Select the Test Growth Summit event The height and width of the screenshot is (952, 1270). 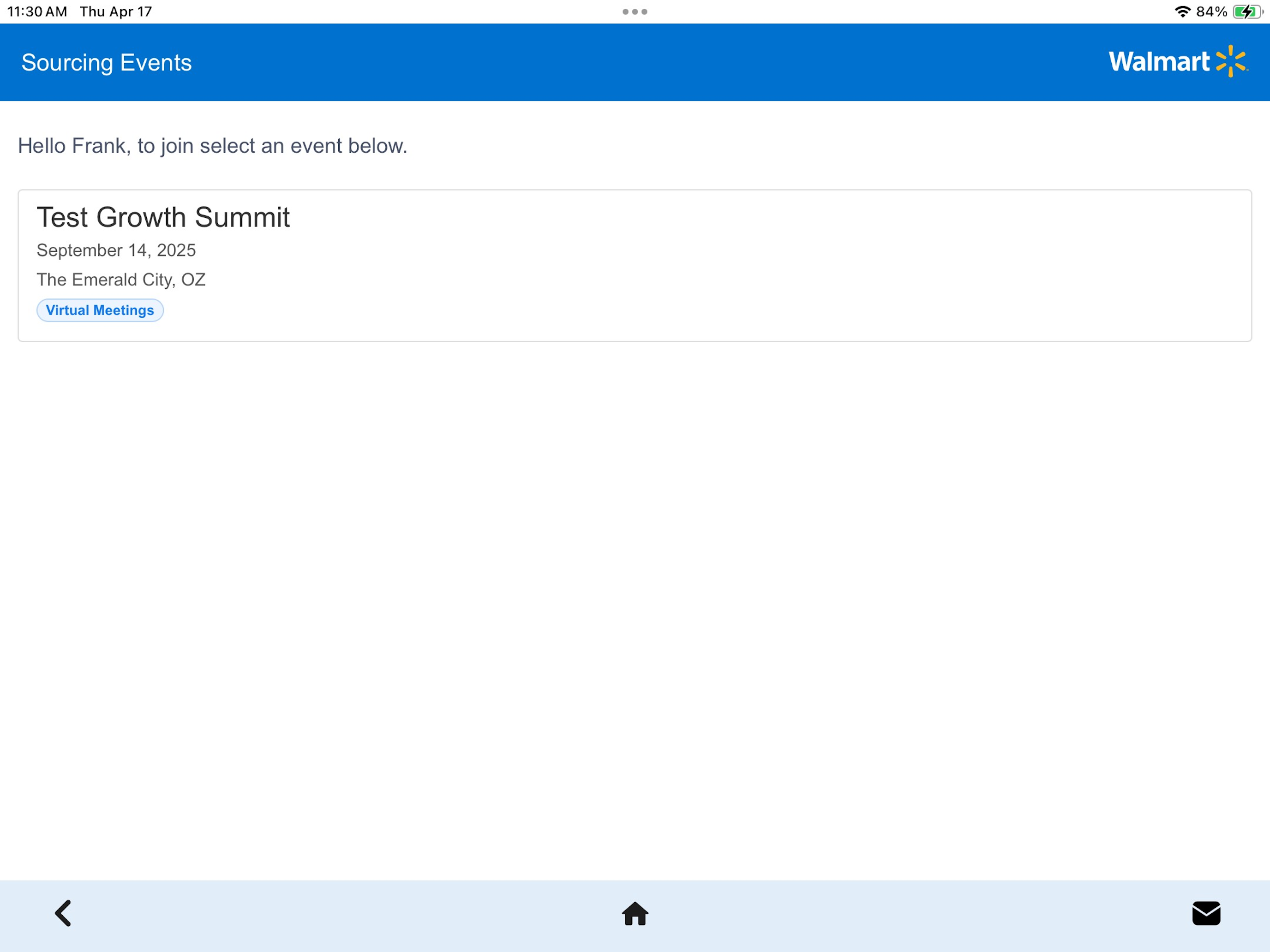tap(635, 266)
